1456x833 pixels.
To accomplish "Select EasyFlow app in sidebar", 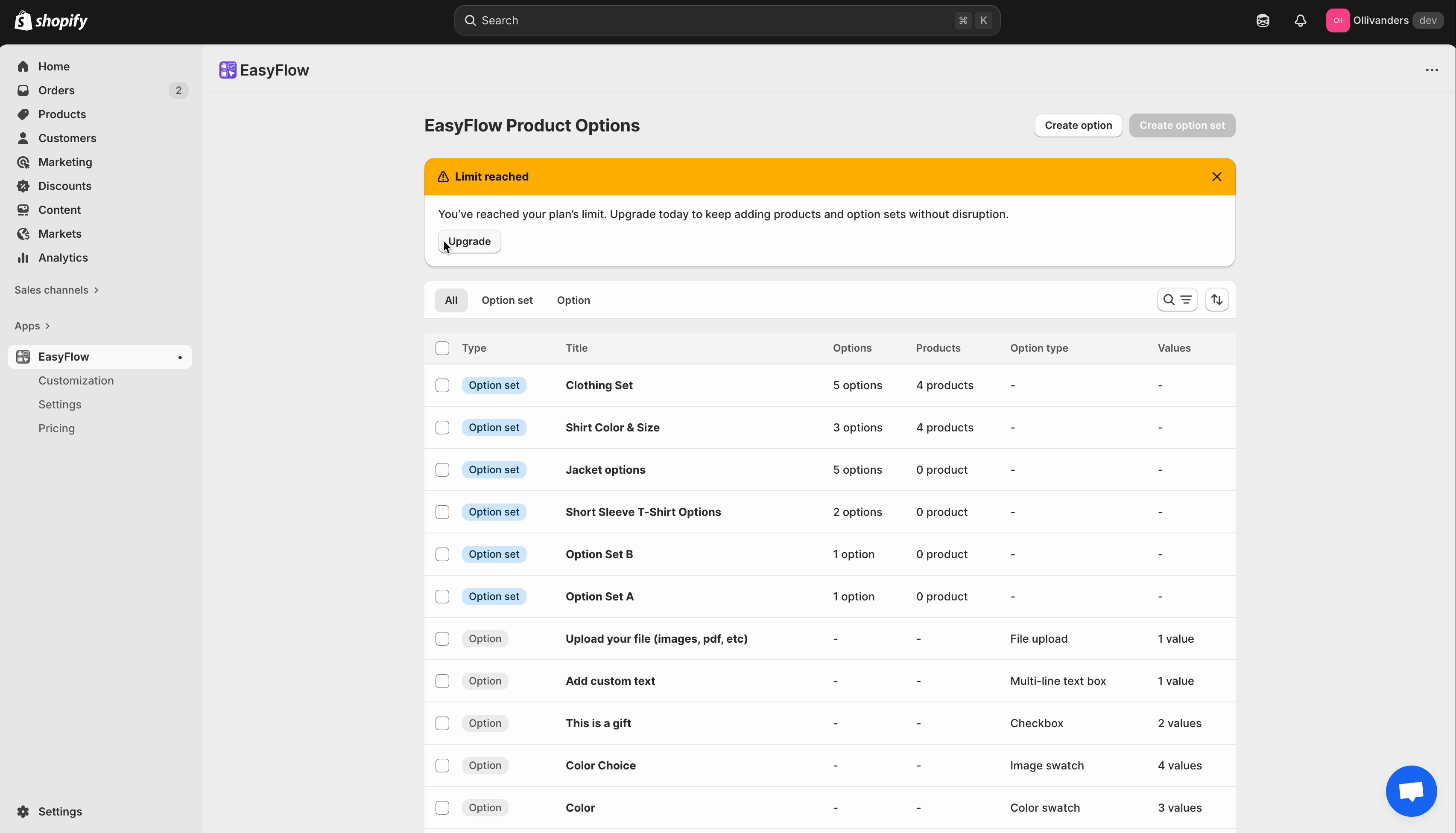I will [x=100, y=357].
